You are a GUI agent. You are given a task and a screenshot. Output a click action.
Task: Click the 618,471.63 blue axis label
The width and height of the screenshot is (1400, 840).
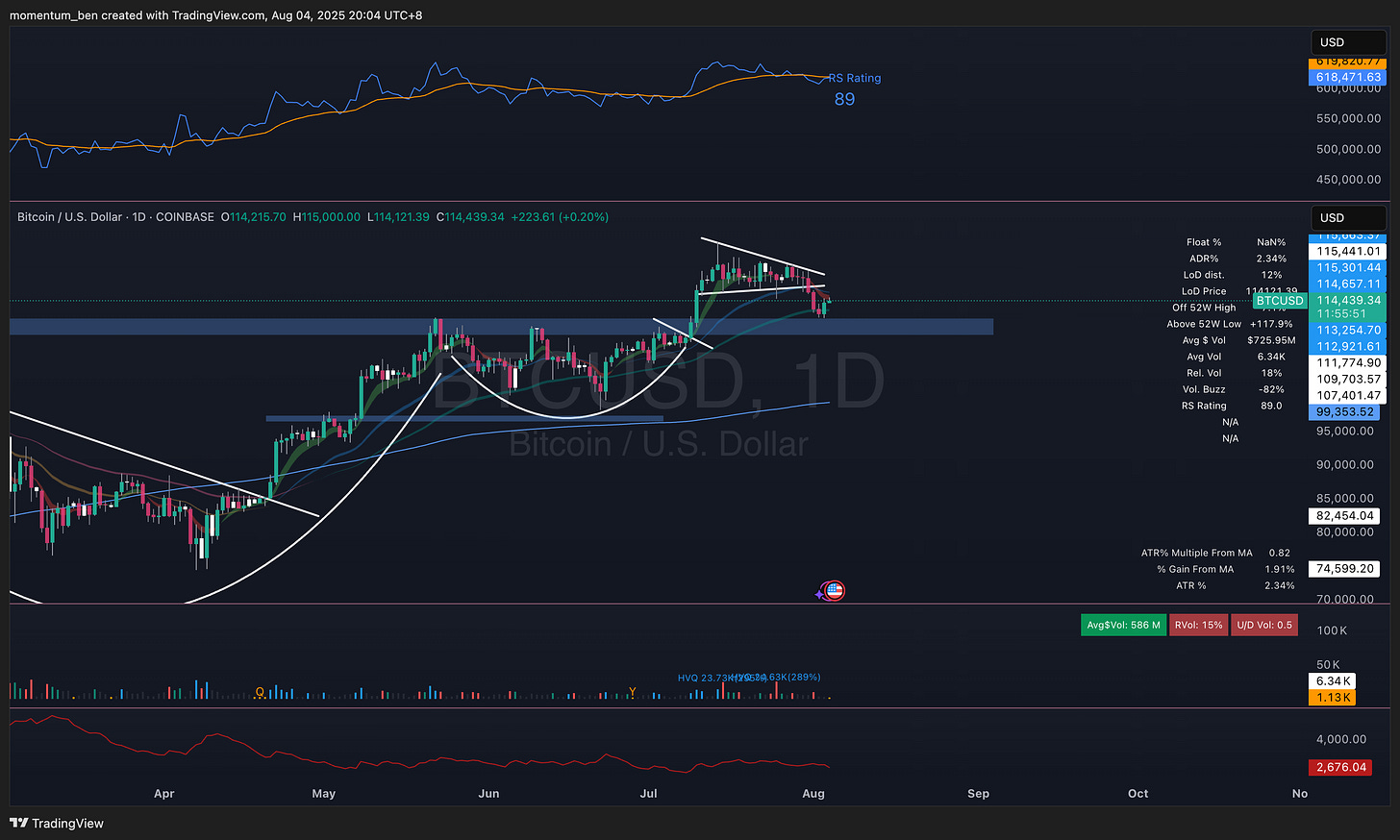[x=1348, y=77]
